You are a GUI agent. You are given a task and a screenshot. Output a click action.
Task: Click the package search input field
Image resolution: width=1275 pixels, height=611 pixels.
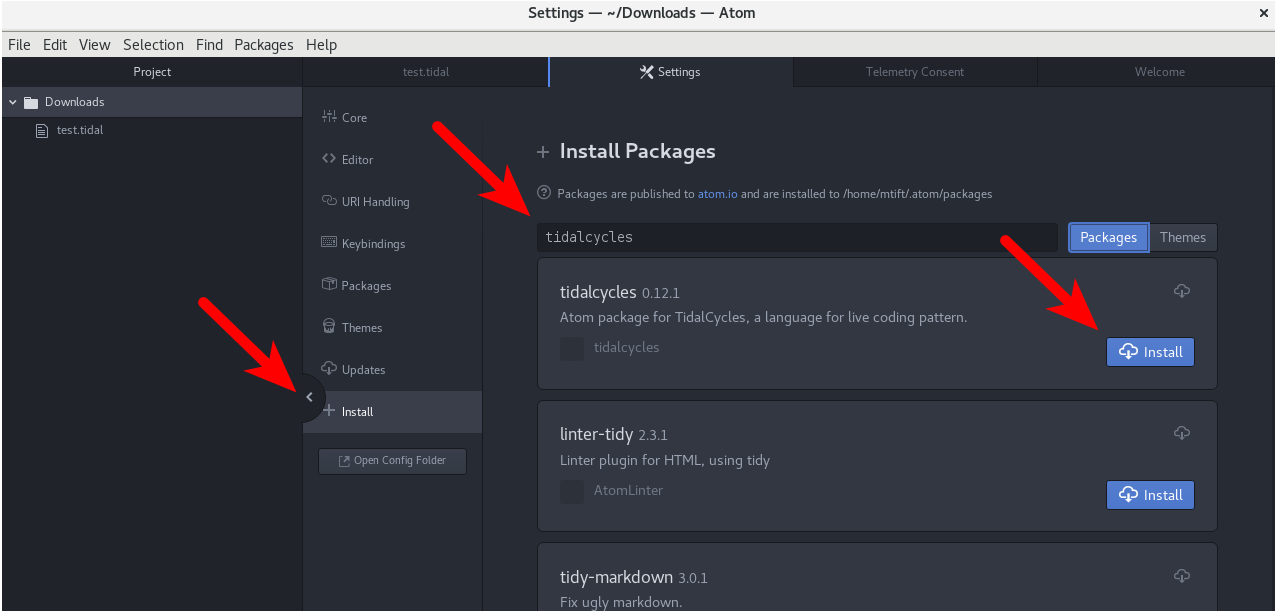click(797, 237)
